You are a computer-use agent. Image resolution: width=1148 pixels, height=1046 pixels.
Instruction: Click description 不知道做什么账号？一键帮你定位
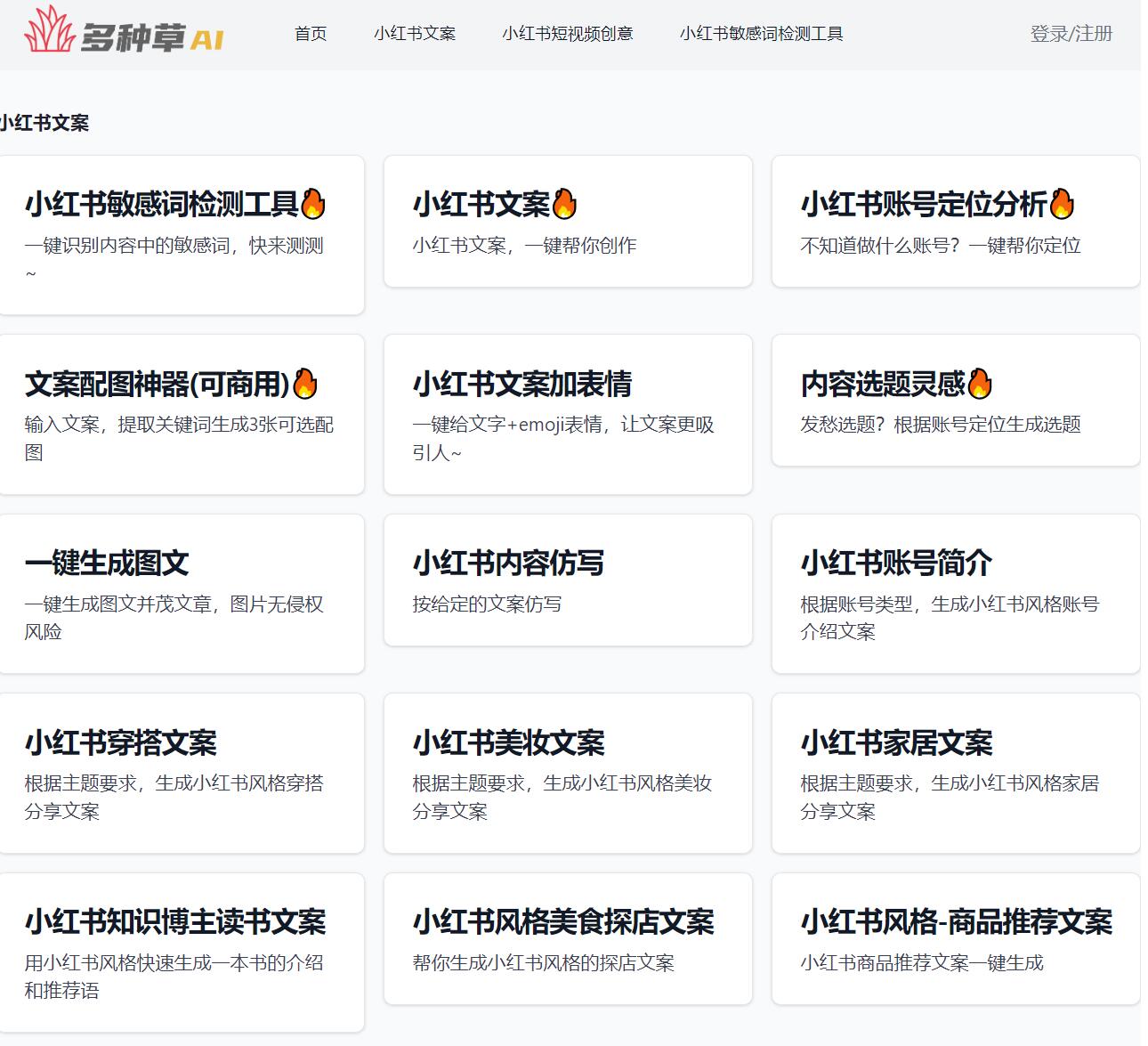click(x=941, y=246)
